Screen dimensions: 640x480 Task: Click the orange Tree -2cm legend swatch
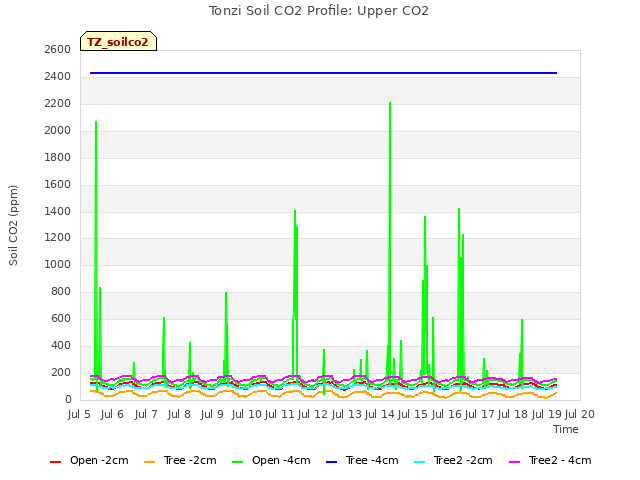point(150,462)
